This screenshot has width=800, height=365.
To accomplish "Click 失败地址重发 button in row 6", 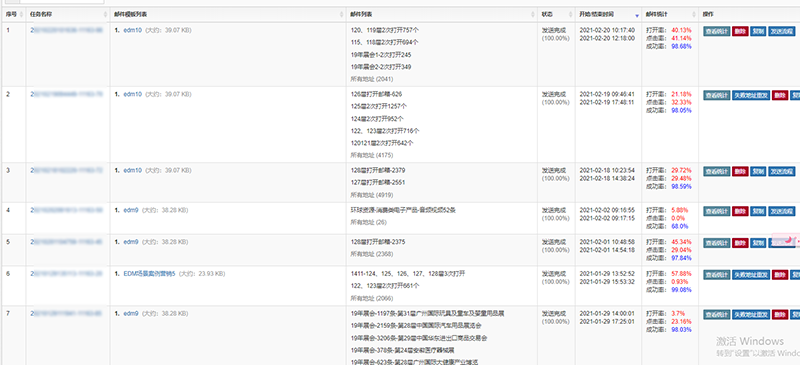I will point(750,275).
